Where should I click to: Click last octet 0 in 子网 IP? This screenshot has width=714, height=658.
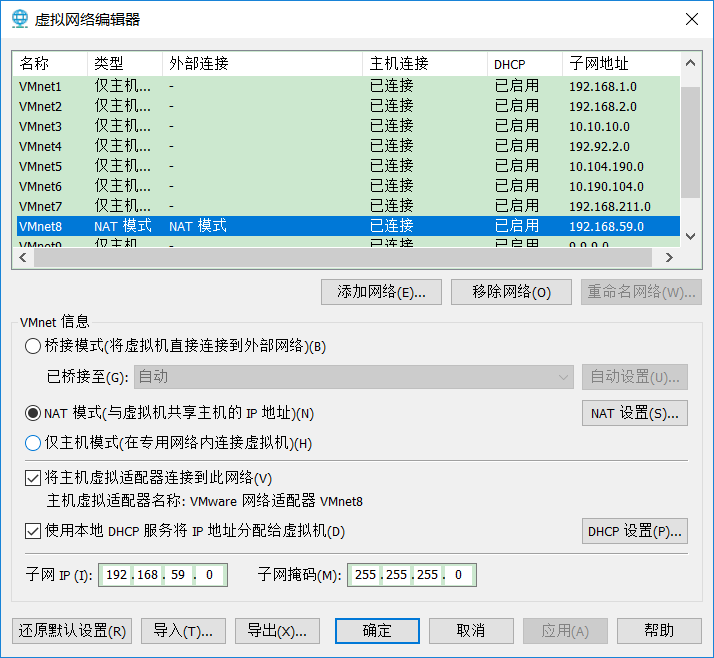coord(209,575)
